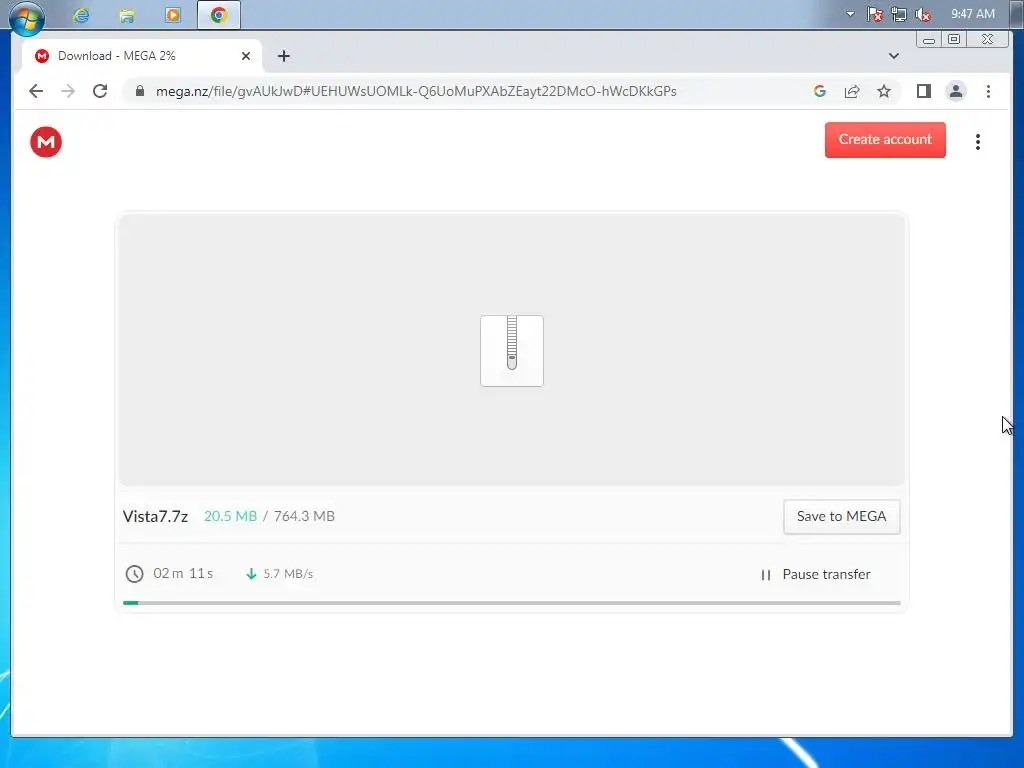Launch Internet Explorer from taskbar

click(x=81, y=15)
